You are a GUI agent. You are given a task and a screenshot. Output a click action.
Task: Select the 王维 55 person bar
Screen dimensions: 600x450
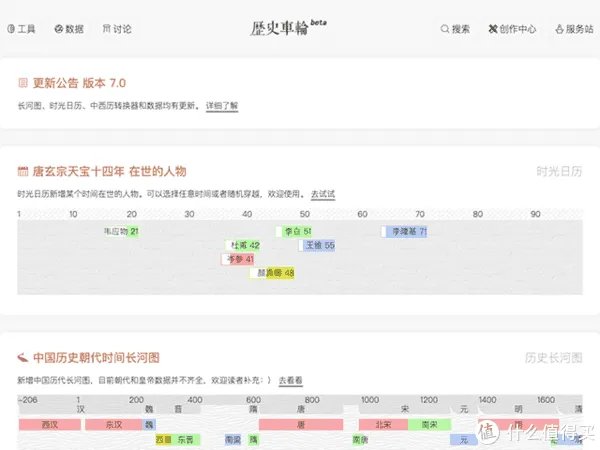(x=316, y=245)
